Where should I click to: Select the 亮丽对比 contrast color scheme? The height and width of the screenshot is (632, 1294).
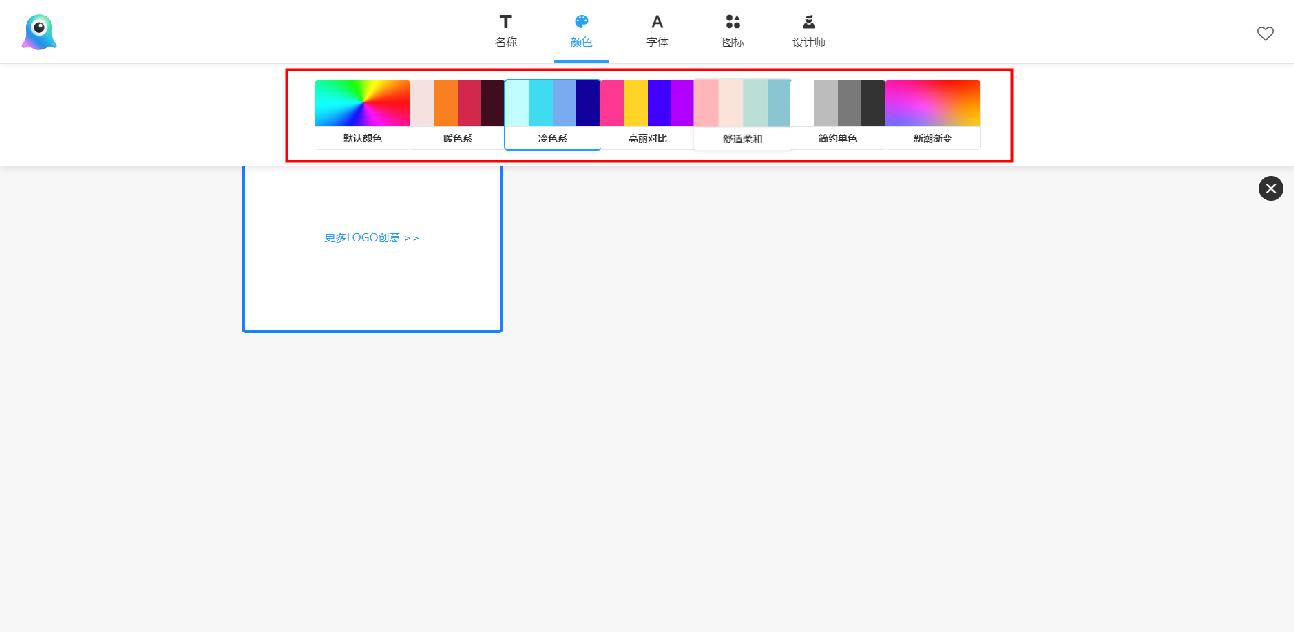[648, 137]
